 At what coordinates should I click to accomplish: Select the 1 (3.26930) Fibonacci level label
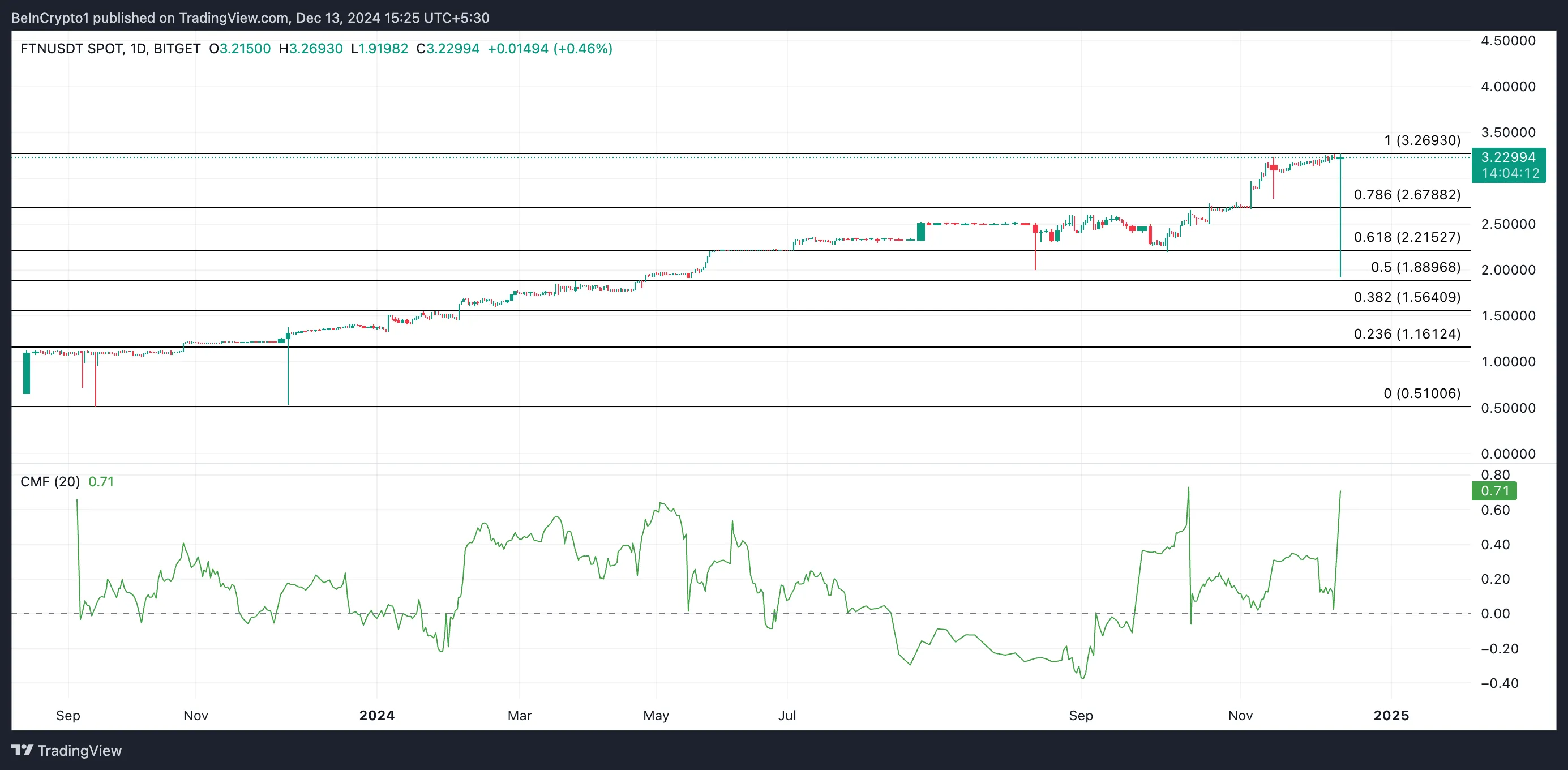pos(1422,140)
